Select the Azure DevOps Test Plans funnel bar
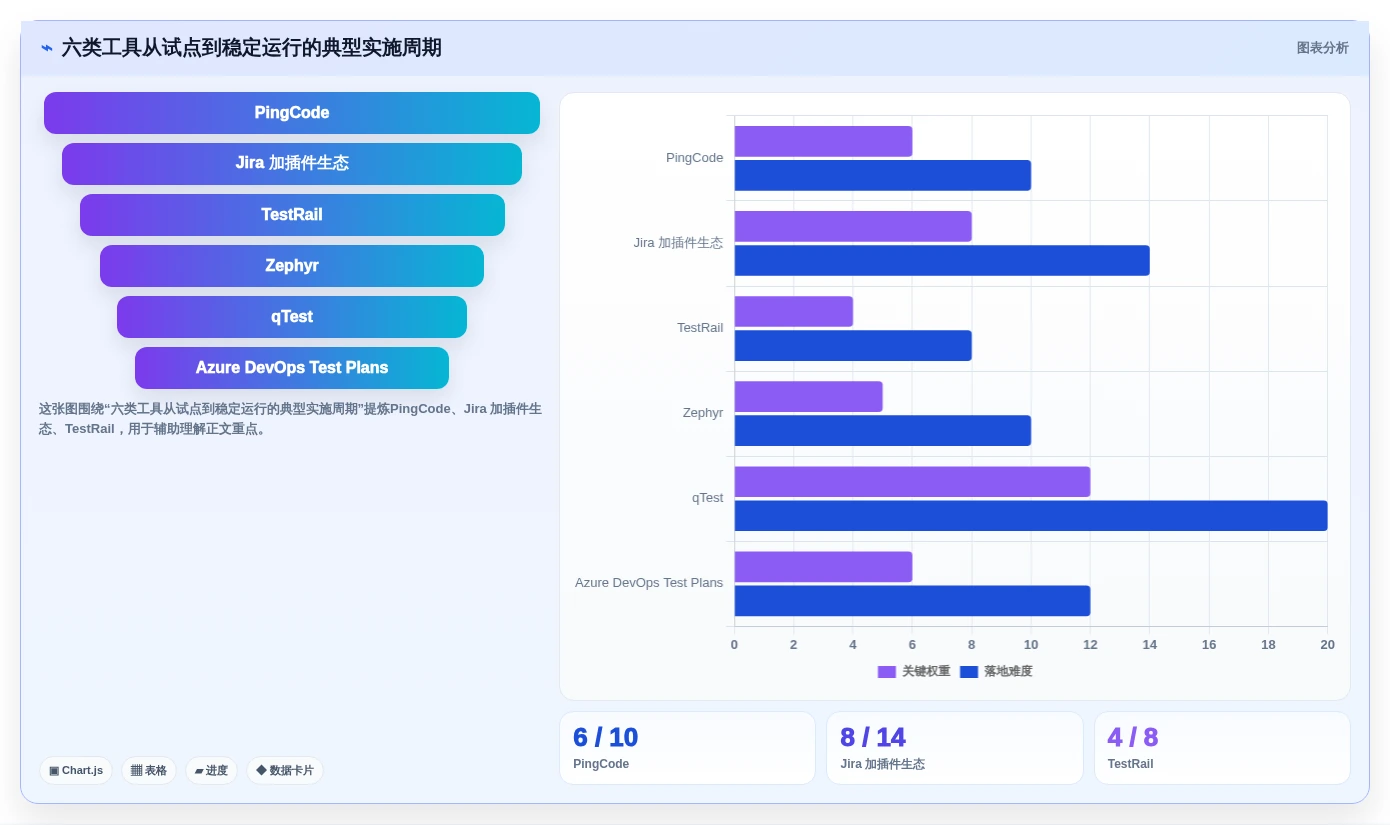The height and width of the screenshot is (825, 1390). 292,368
